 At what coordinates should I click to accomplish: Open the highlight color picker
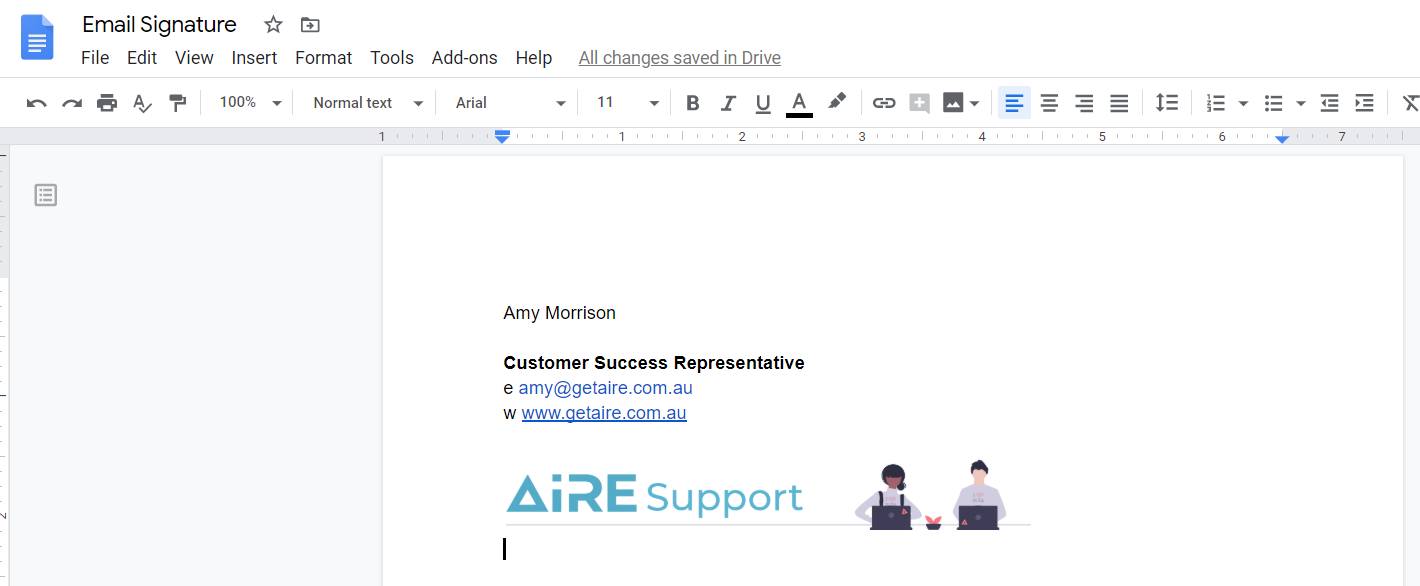(837, 101)
